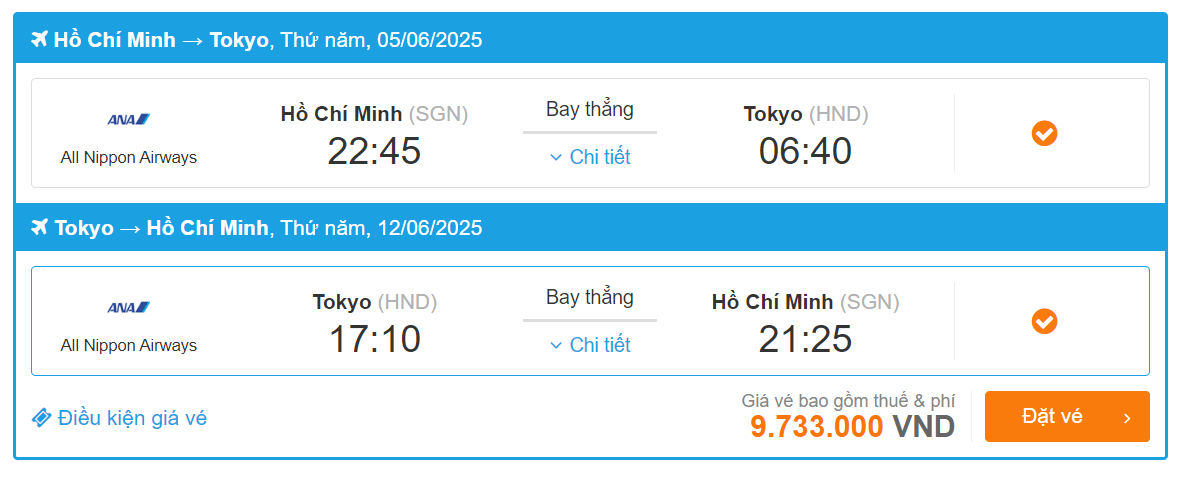
Task: Click the 17:10 departure time from HND
Action: [374, 339]
